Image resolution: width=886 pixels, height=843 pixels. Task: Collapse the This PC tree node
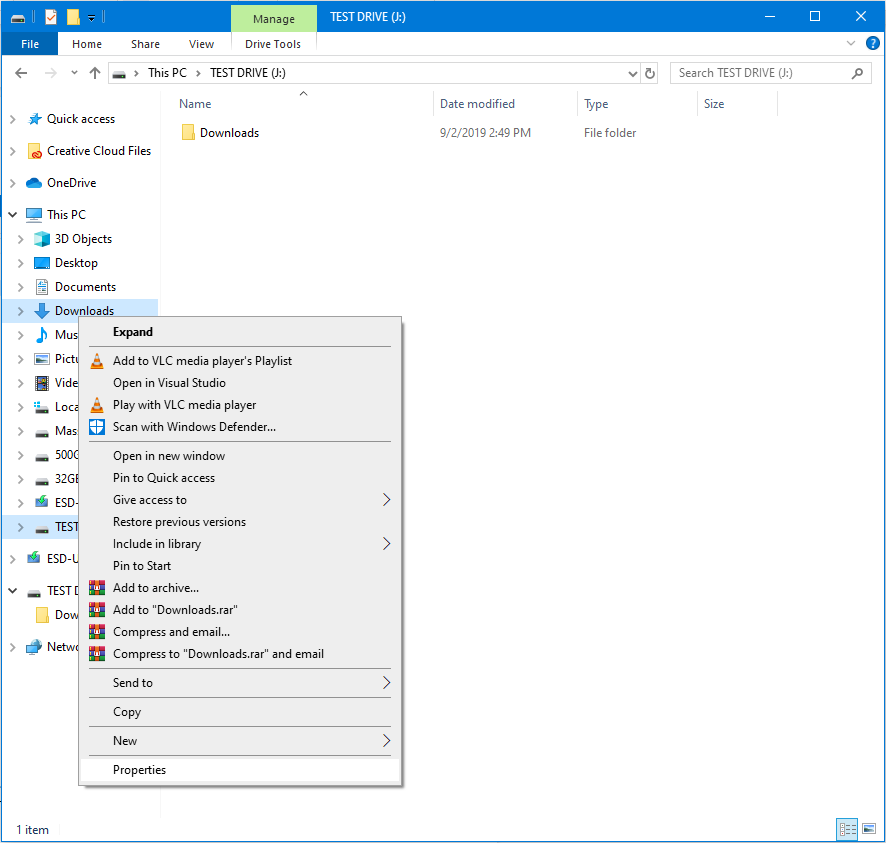[12, 215]
